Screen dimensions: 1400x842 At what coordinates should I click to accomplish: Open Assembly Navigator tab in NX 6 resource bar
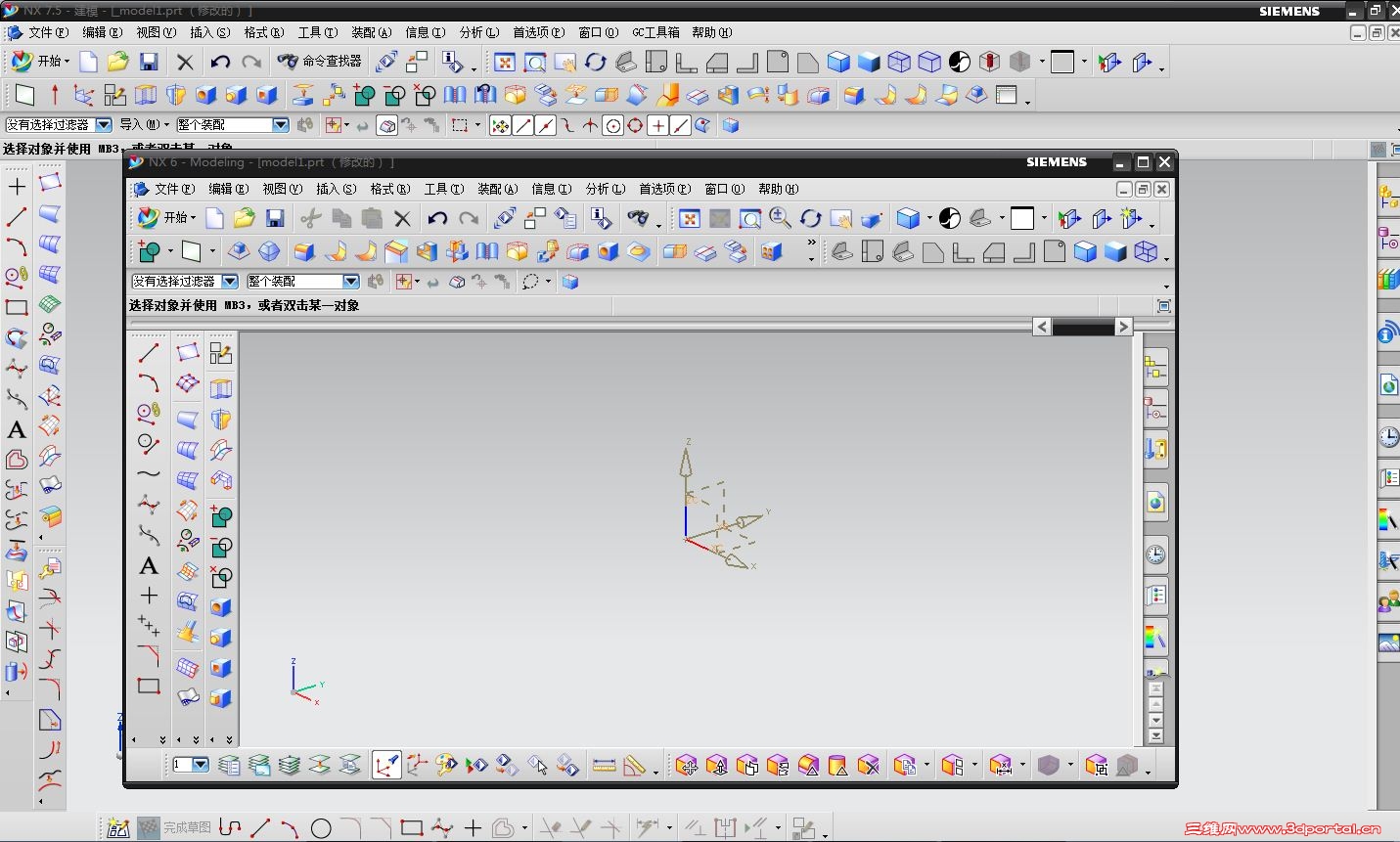[x=1156, y=370]
